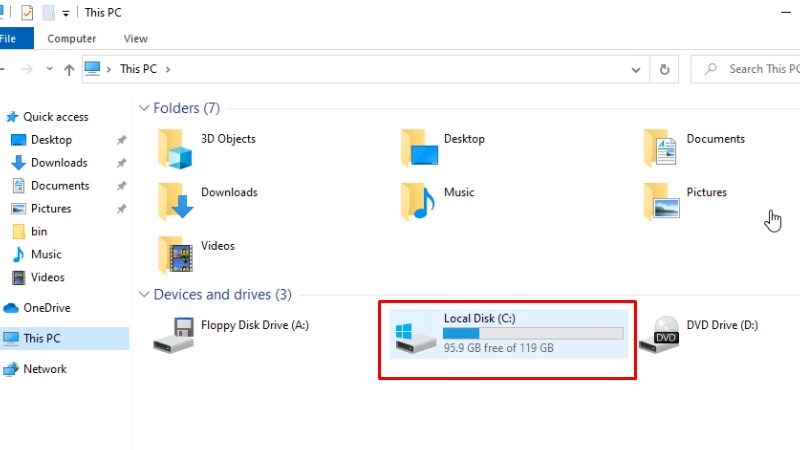Open the View ribbon tab
This screenshot has height=450, width=800.
click(x=135, y=39)
